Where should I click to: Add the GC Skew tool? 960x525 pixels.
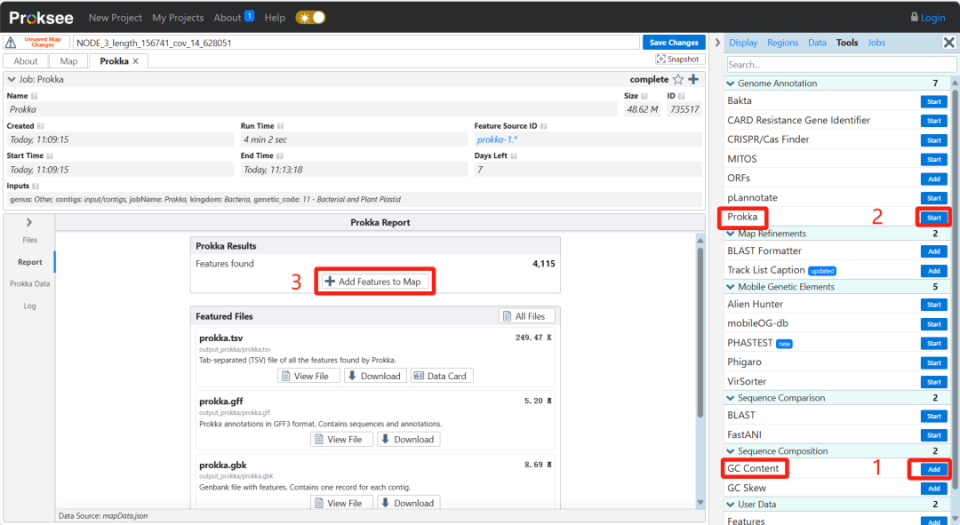click(934, 488)
